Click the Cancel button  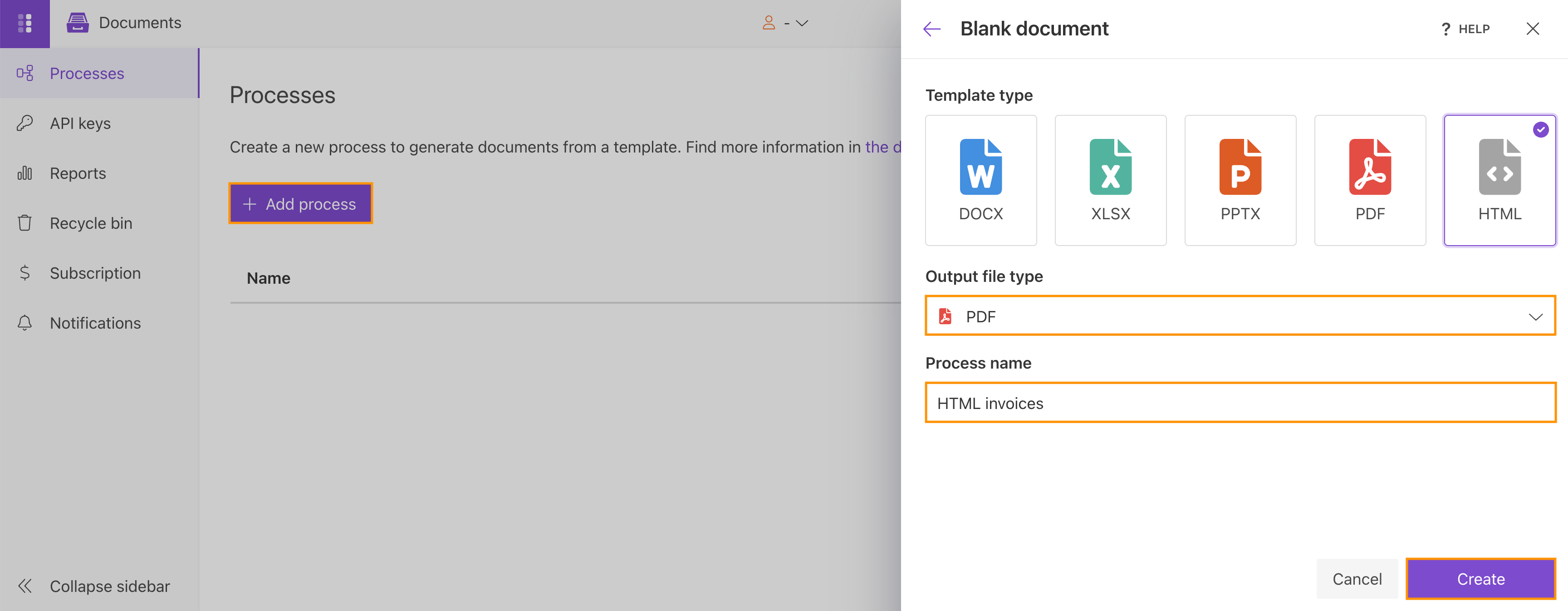click(1357, 579)
